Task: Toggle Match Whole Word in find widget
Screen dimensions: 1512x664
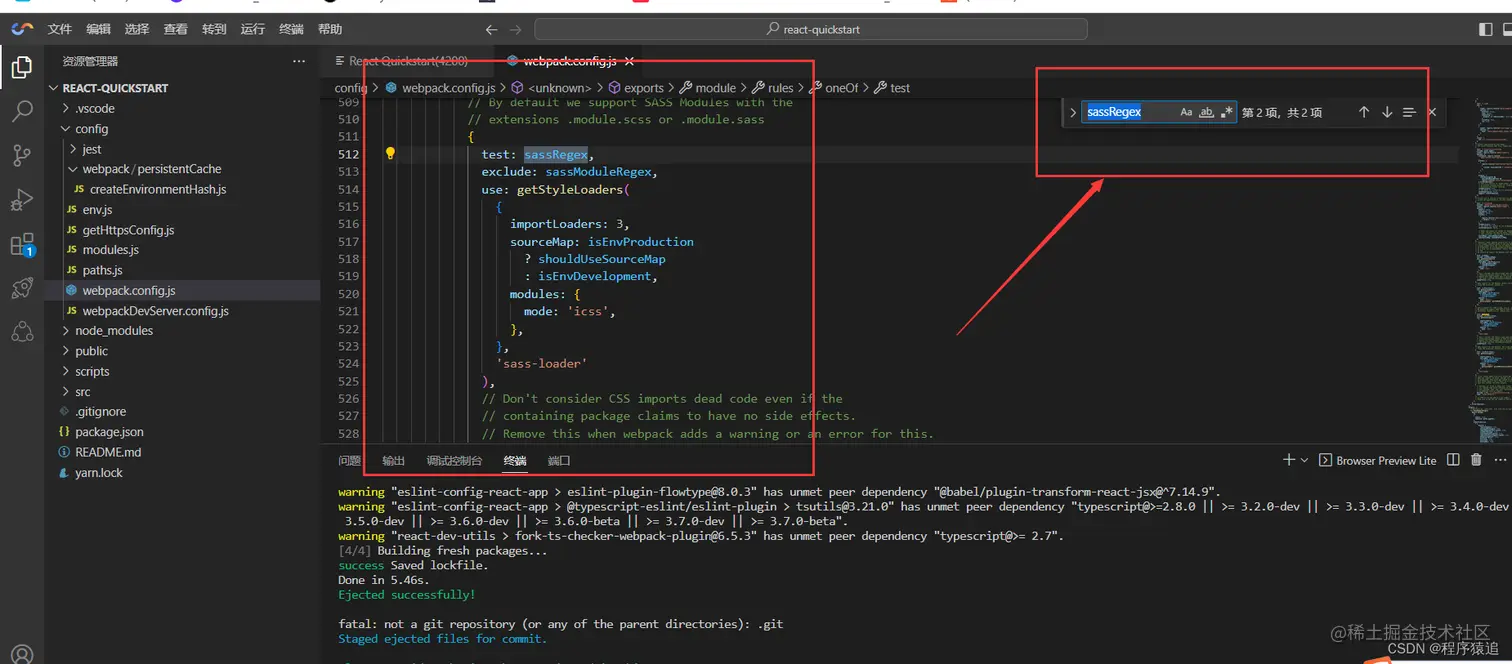Action: (x=1207, y=112)
